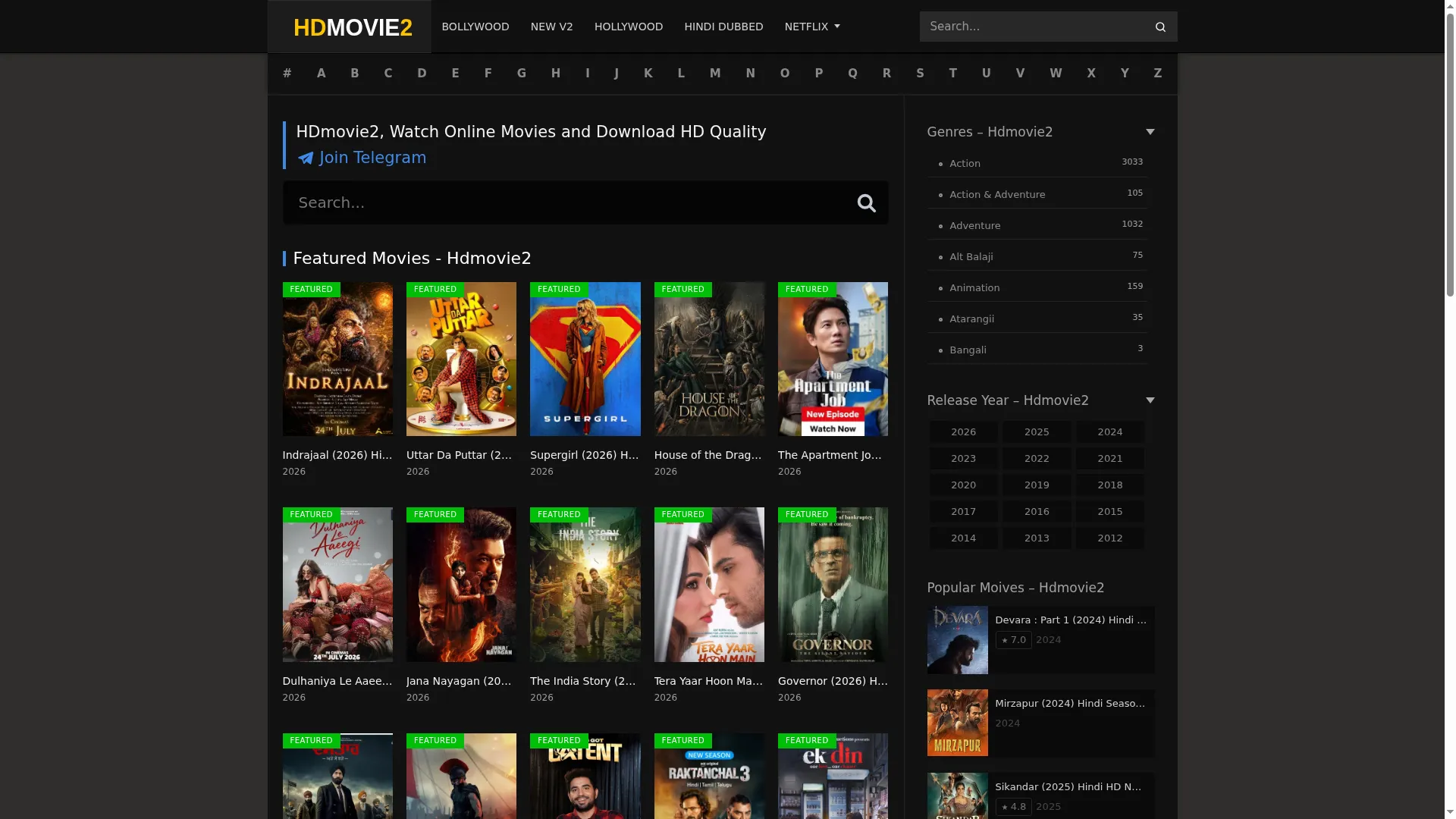The height and width of the screenshot is (819, 1456).
Task: Click Devara thumbnail in popular list
Action: point(957,640)
